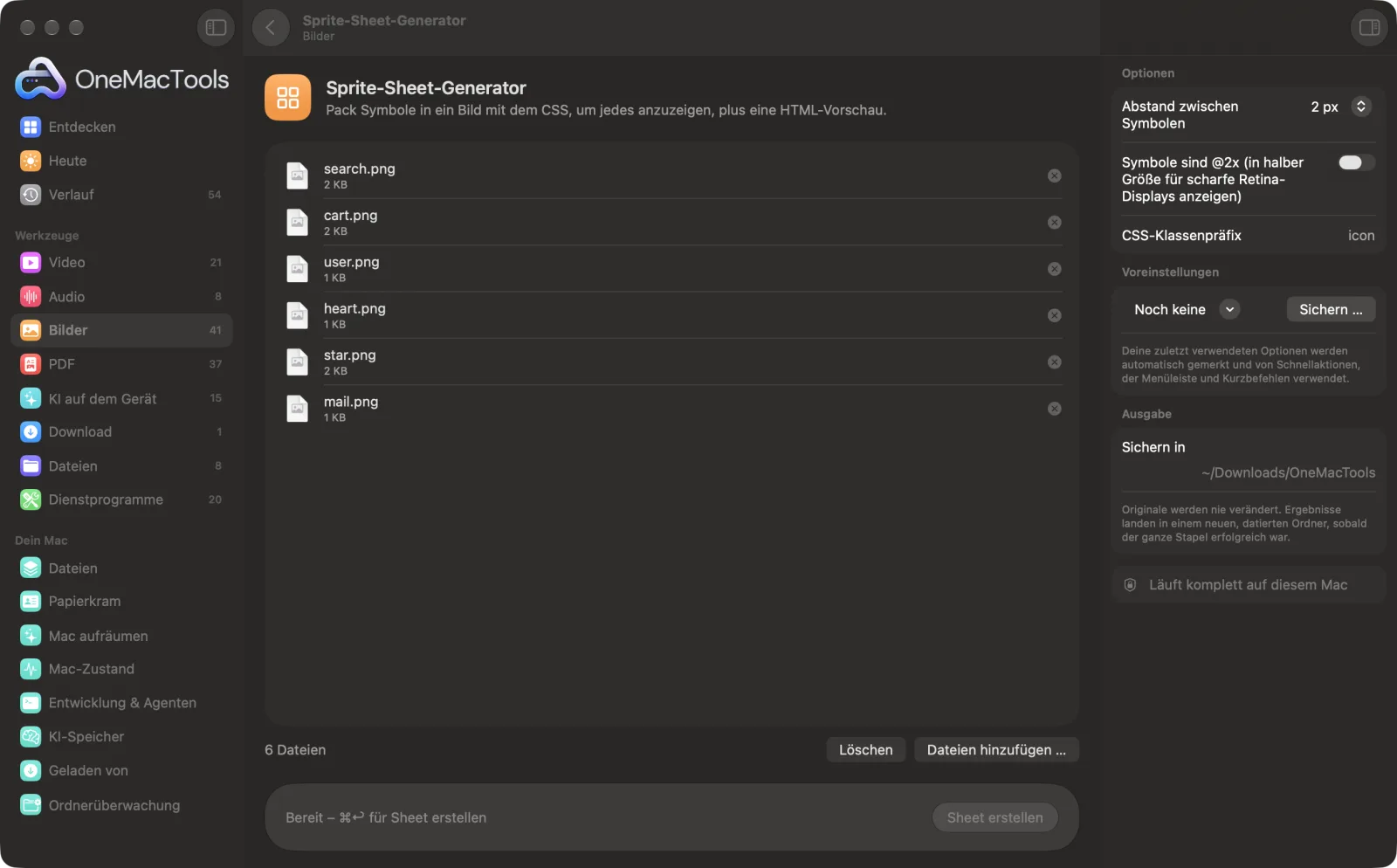Click the Löschen button
This screenshot has height=868, width=1397.
865,750
